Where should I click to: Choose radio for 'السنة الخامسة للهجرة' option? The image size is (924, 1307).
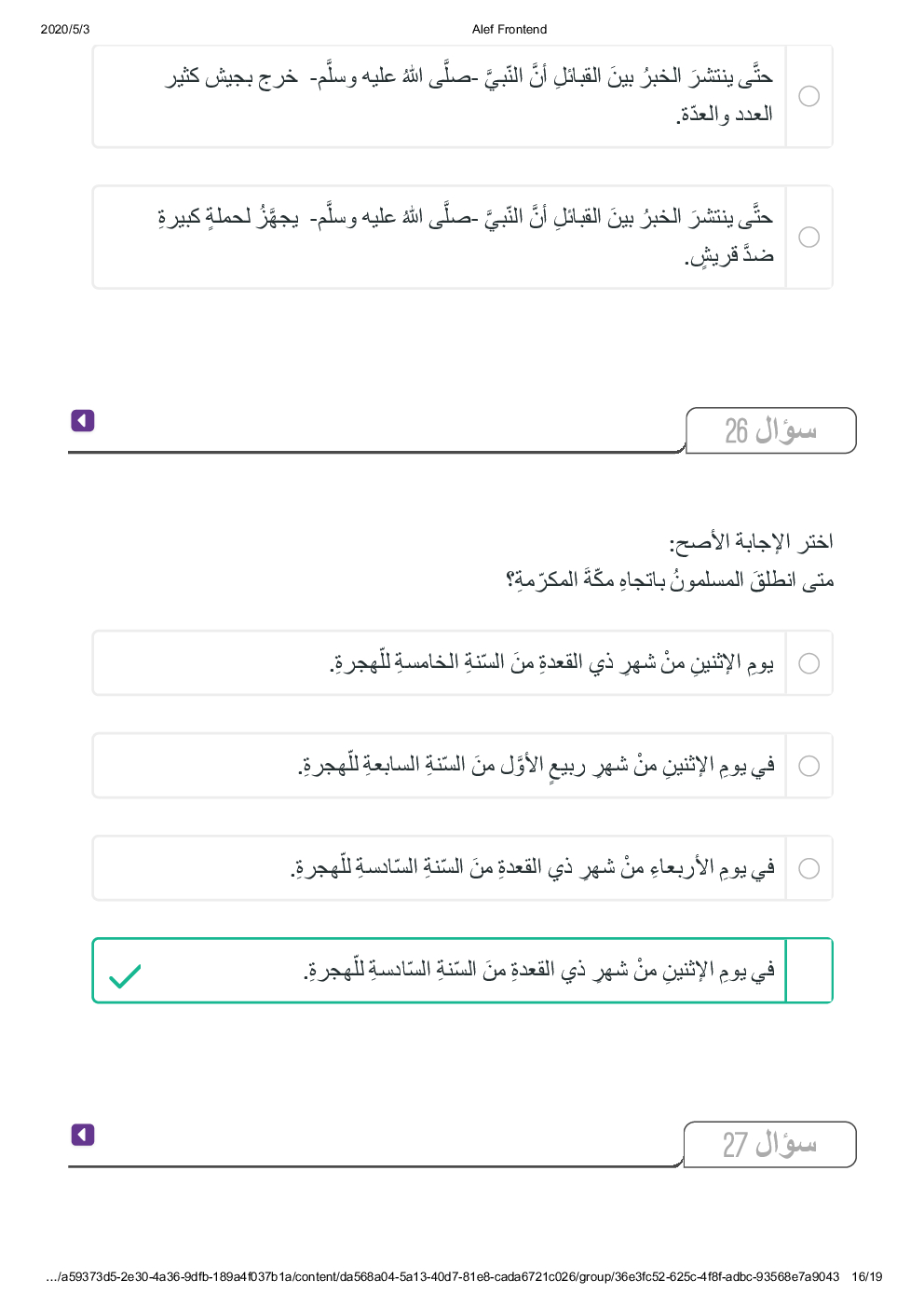click(x=809, y=663)
